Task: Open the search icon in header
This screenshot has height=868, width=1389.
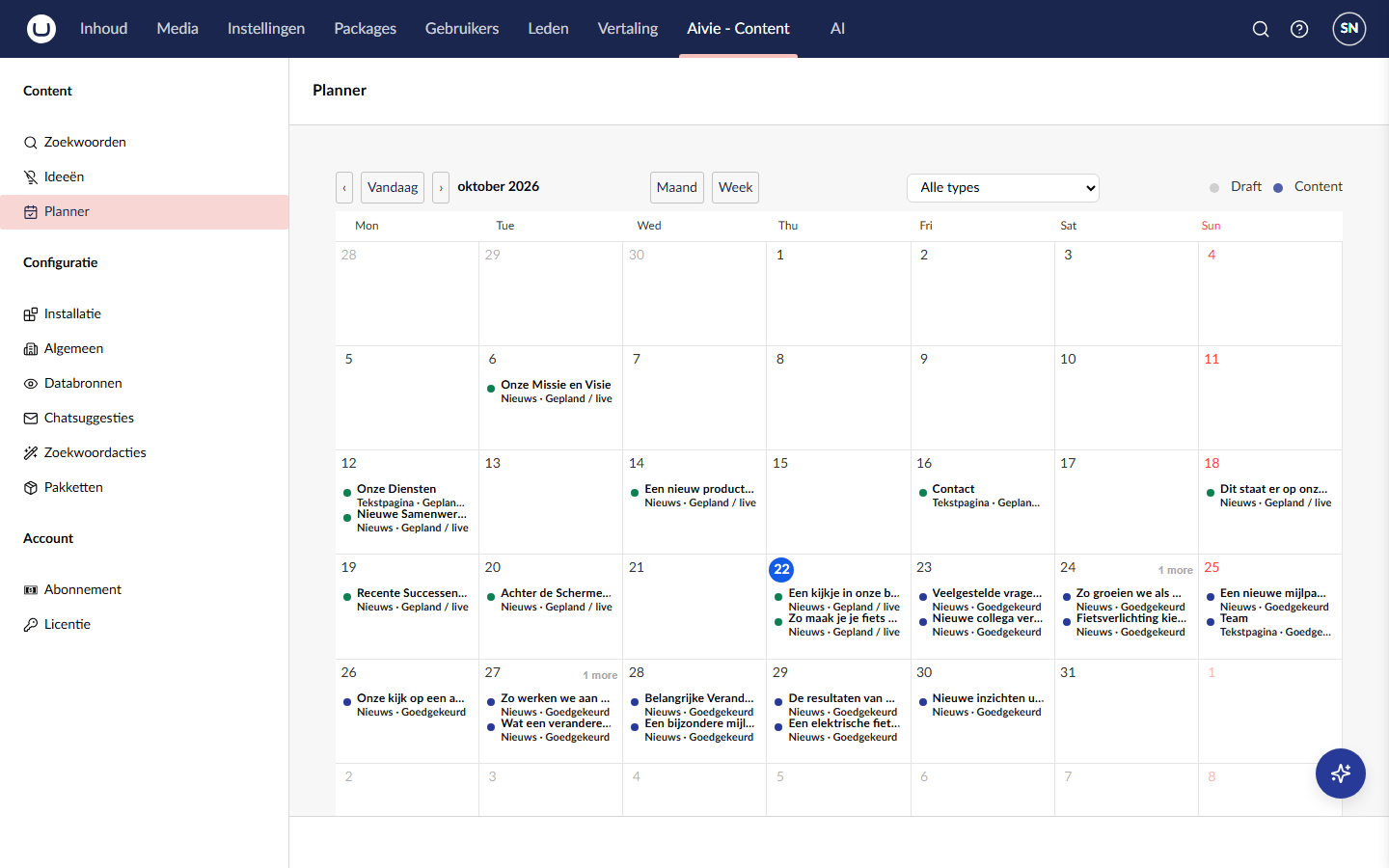Action: 1261,29
